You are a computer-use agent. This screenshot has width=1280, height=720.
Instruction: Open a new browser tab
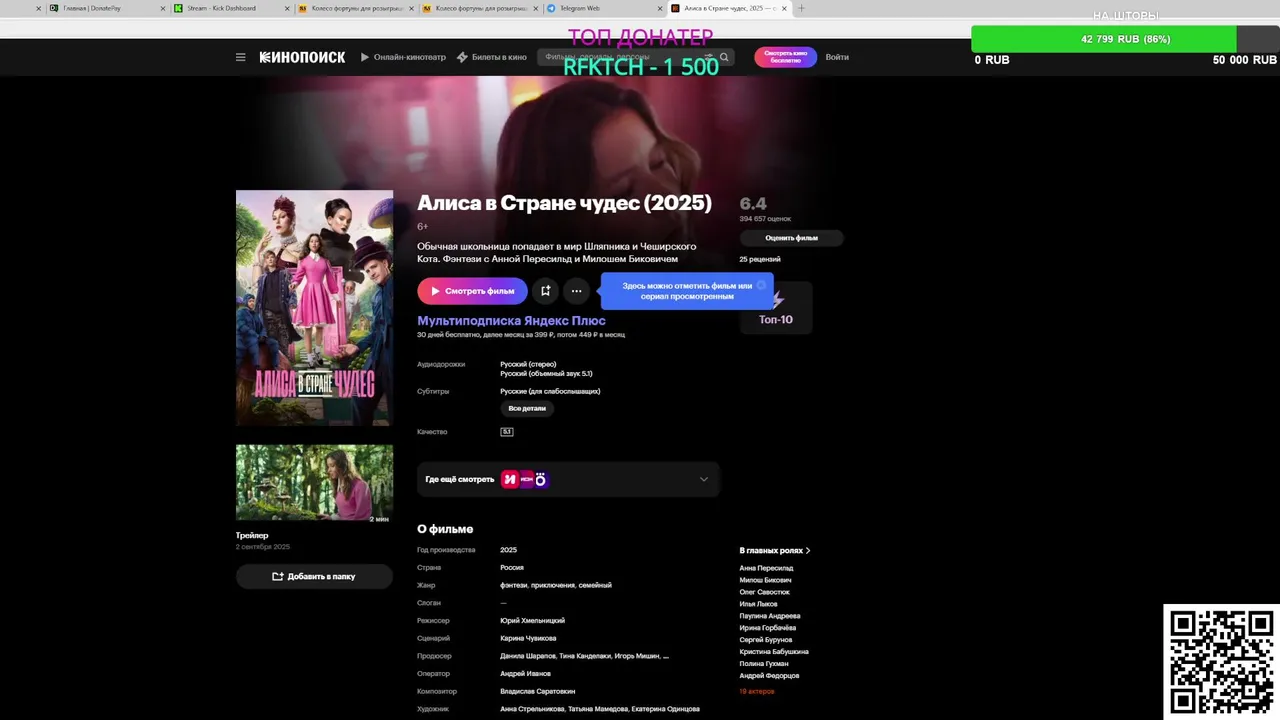[x=801, y=8]
